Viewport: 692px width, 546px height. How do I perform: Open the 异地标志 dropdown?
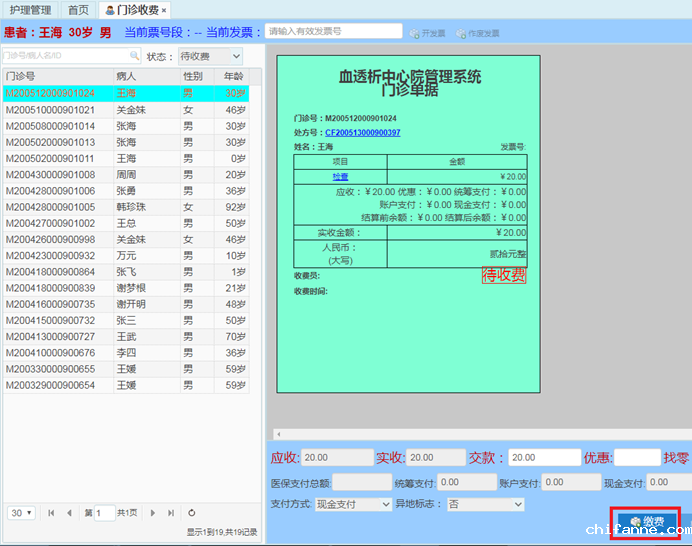click(485, 504)
